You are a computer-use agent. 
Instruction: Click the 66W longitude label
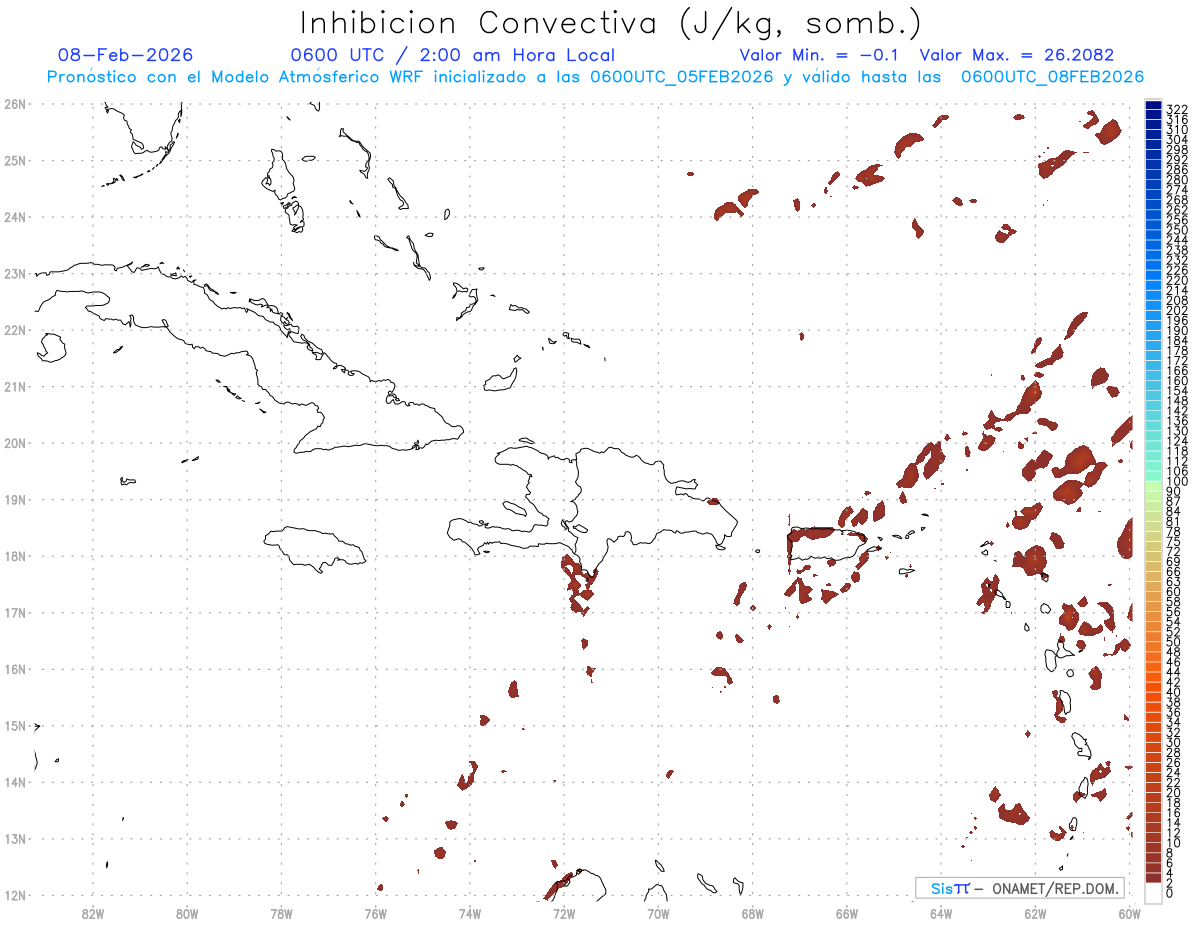click(x=846, y=913)
